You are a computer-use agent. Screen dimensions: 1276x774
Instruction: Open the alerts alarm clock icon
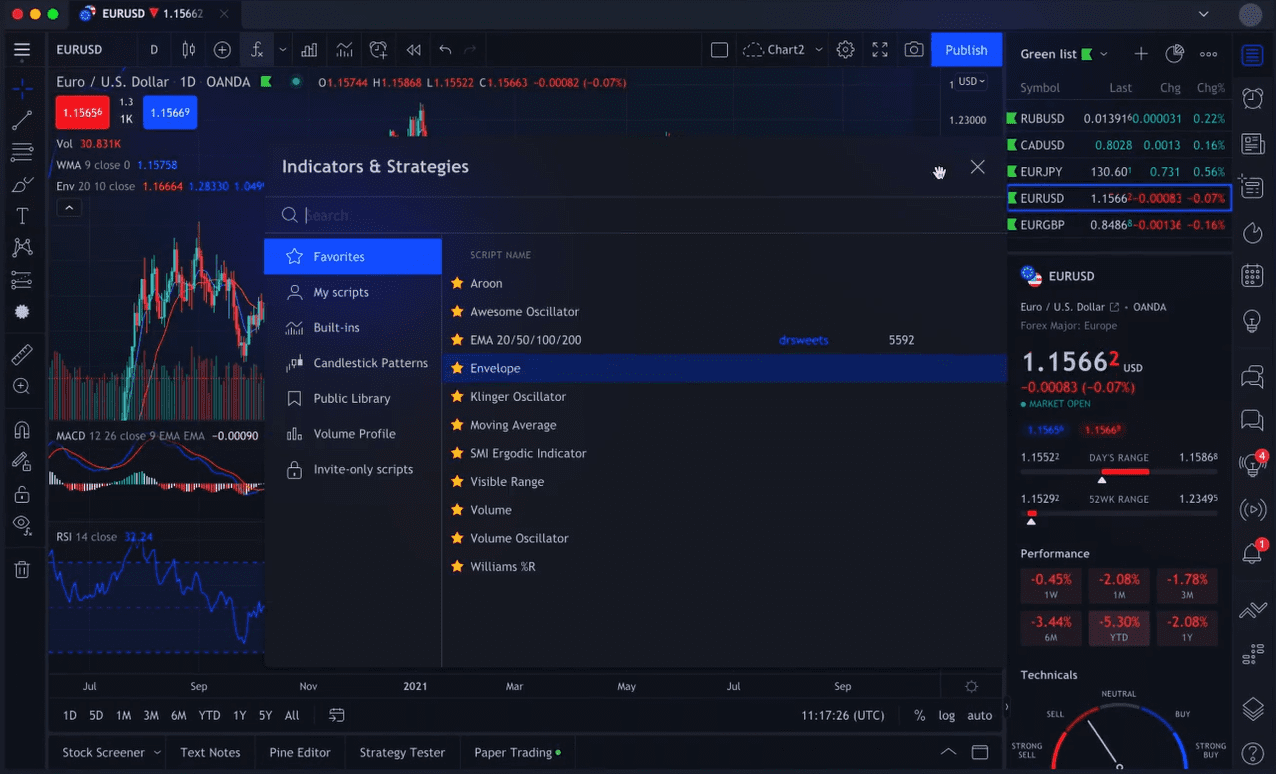[1252, 98]
